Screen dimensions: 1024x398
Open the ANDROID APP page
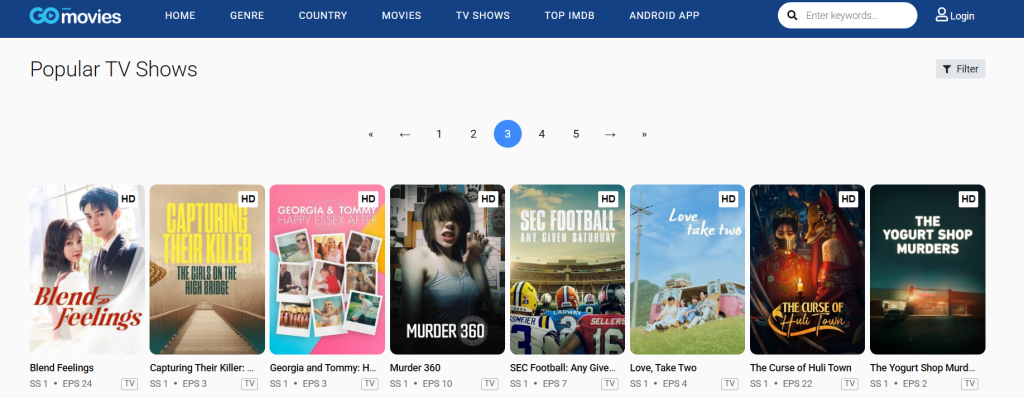click(x=664, y=16)
